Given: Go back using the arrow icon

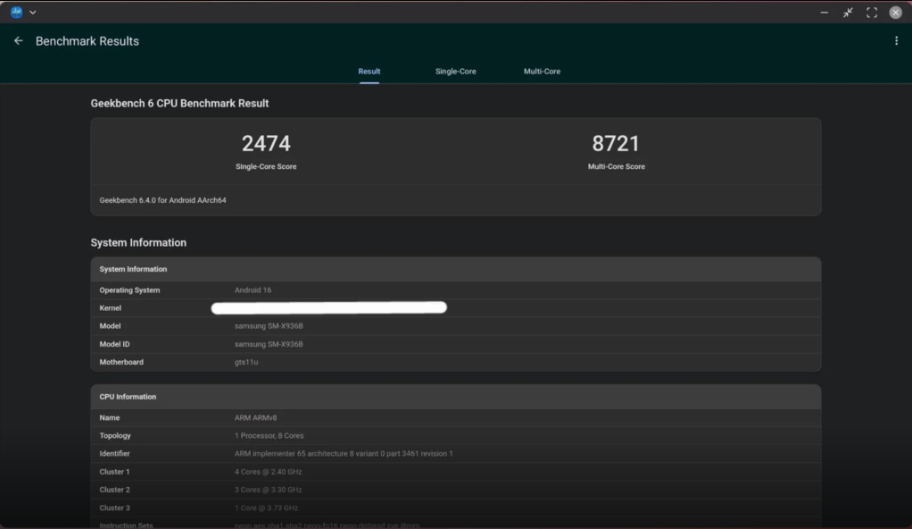Looking at the screenshot, I should tap(19, 41).
